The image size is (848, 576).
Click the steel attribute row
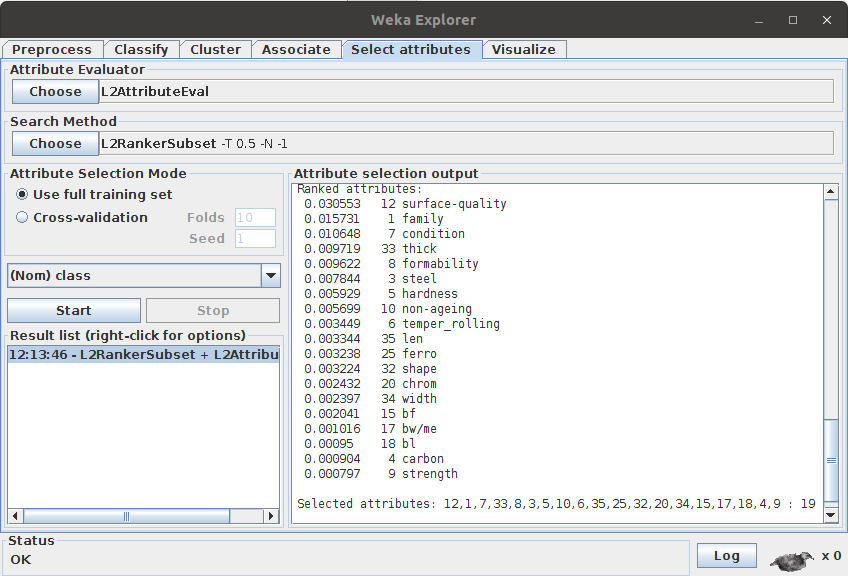(370, 279)
